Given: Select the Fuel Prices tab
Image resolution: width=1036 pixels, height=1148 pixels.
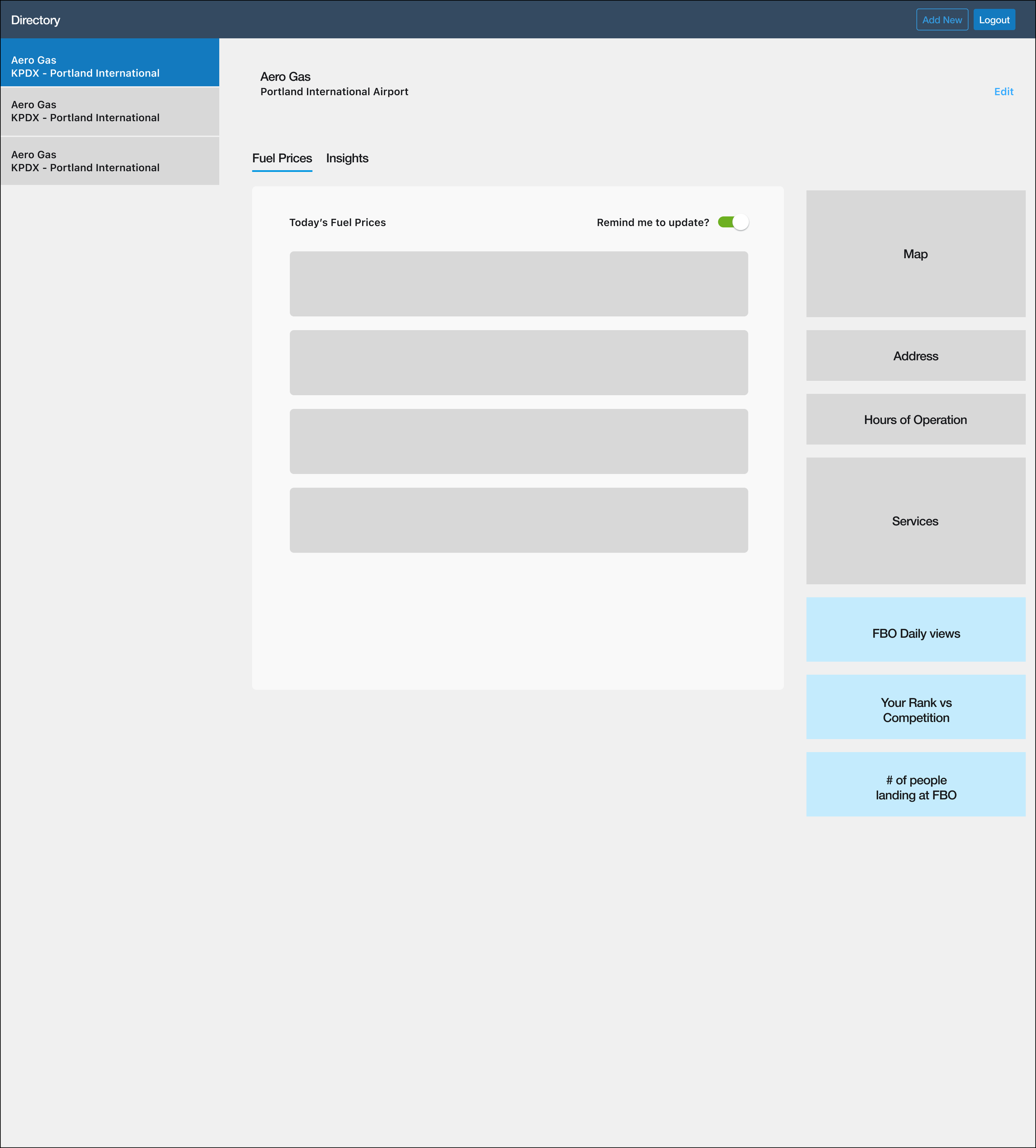Looking at the screenshot, I should coord(282,158).
